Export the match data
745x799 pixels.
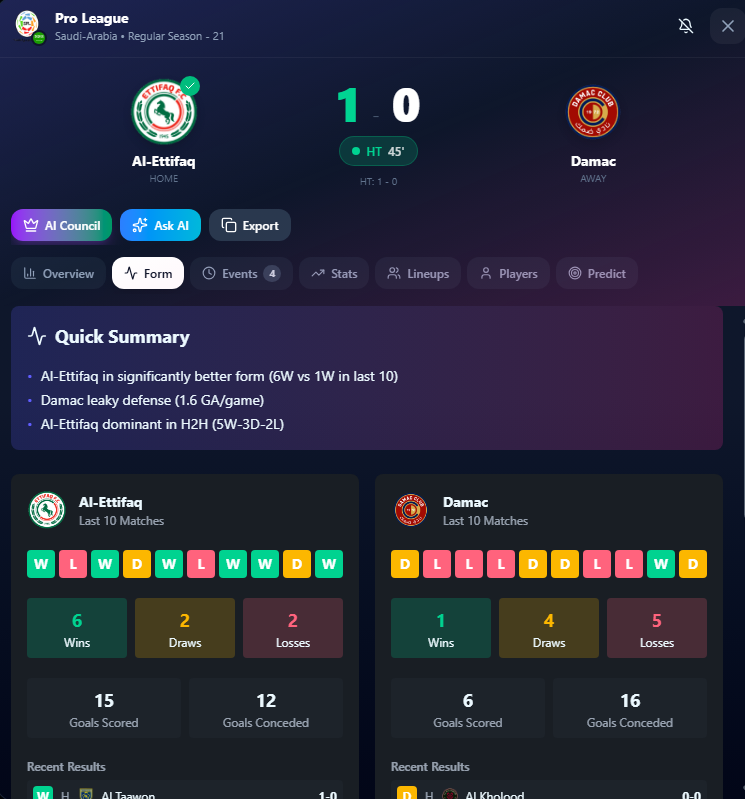(250, 225)
